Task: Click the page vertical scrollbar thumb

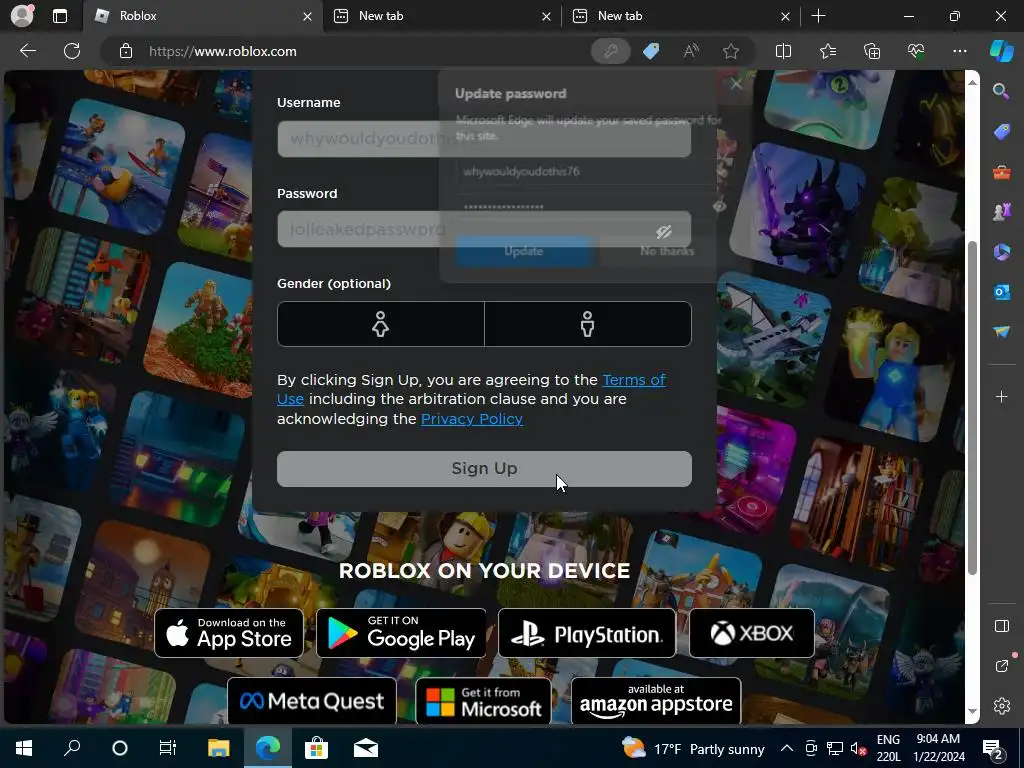Action: 972,408
